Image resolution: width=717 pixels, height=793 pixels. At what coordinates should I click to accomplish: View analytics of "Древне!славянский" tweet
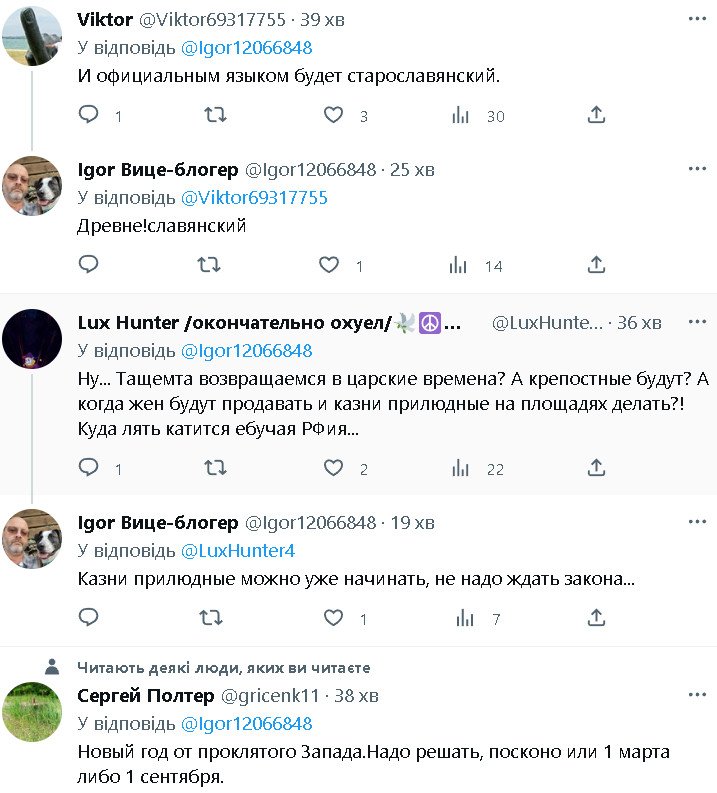[459, 265]
